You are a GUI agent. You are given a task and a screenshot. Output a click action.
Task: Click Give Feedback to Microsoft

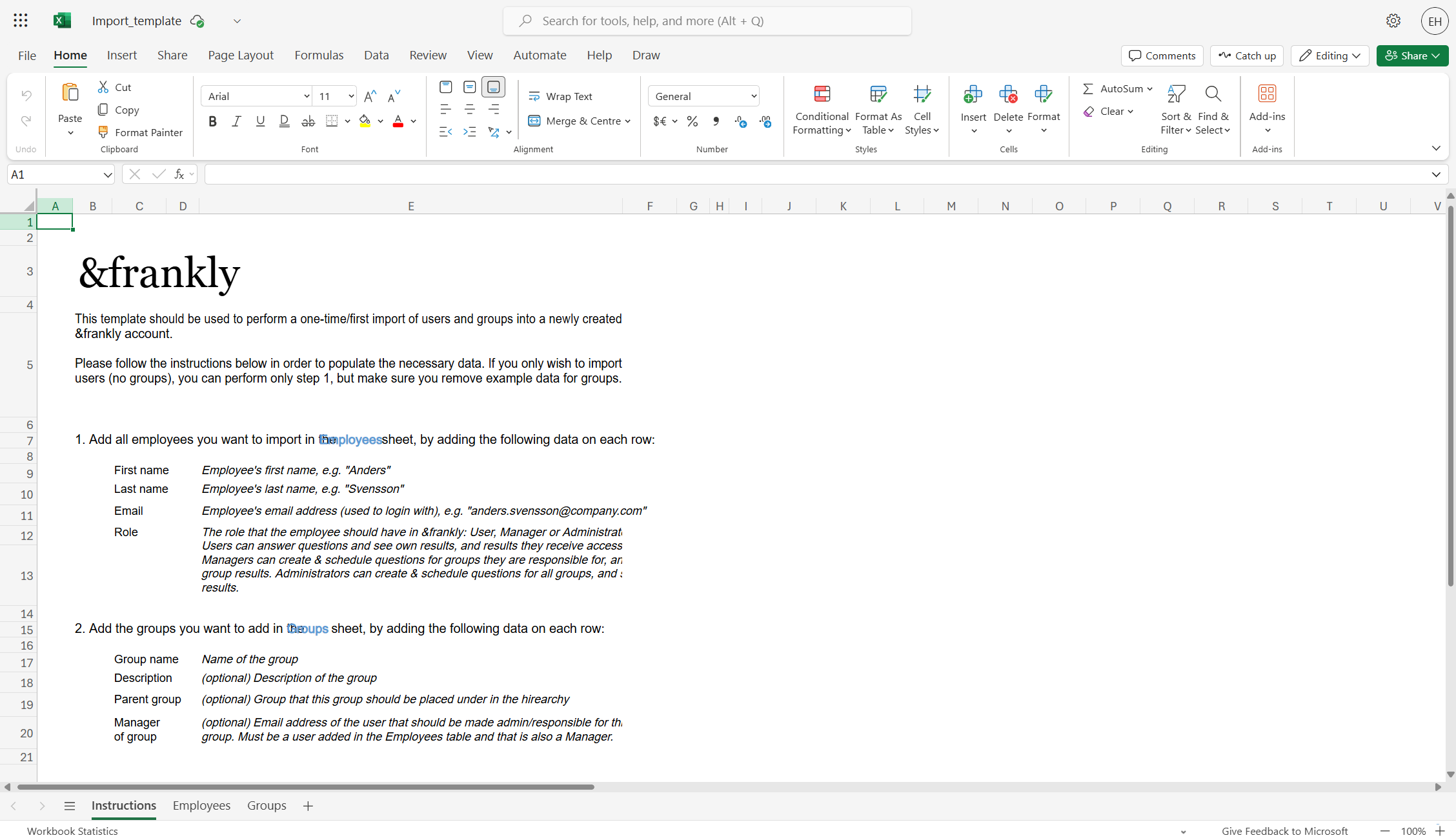tap(1284, 831)
